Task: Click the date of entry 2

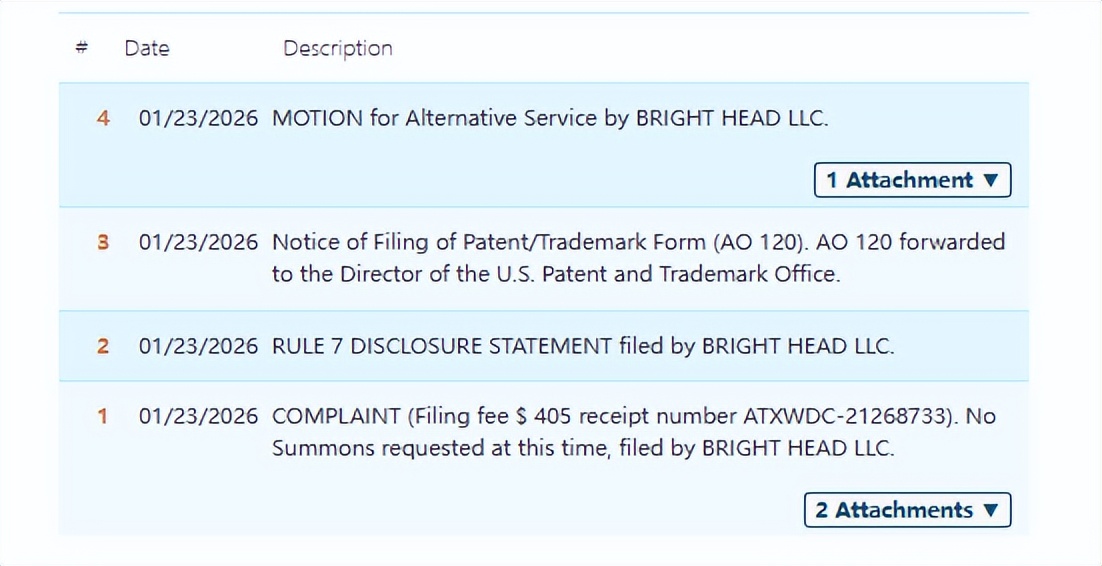Action: tap(198, 346)
